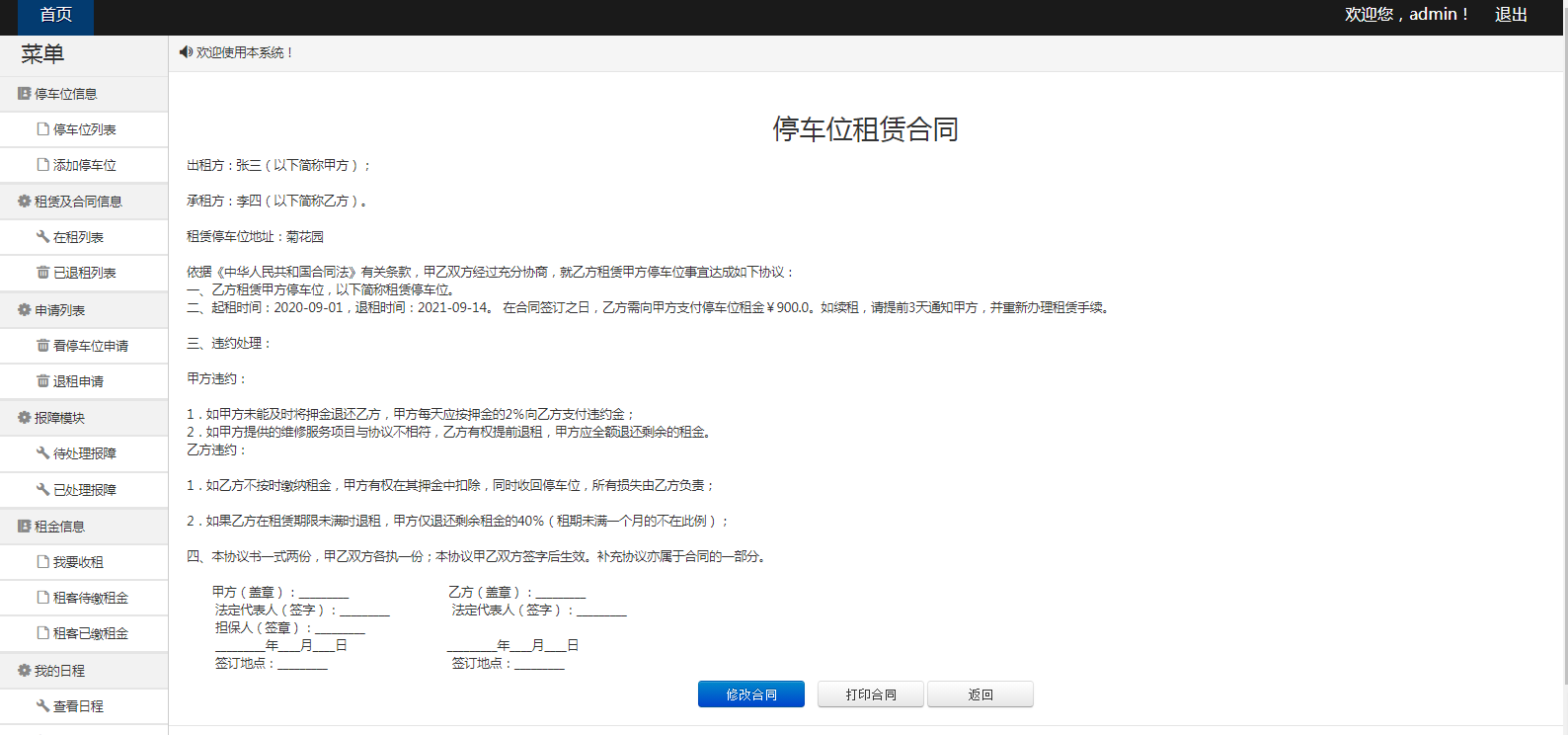The width and height of the screenshot is (1568, 735).
Task: Click the 乙方（盖章） signature line
Action: pyautogui.click(x=517, y=593)
